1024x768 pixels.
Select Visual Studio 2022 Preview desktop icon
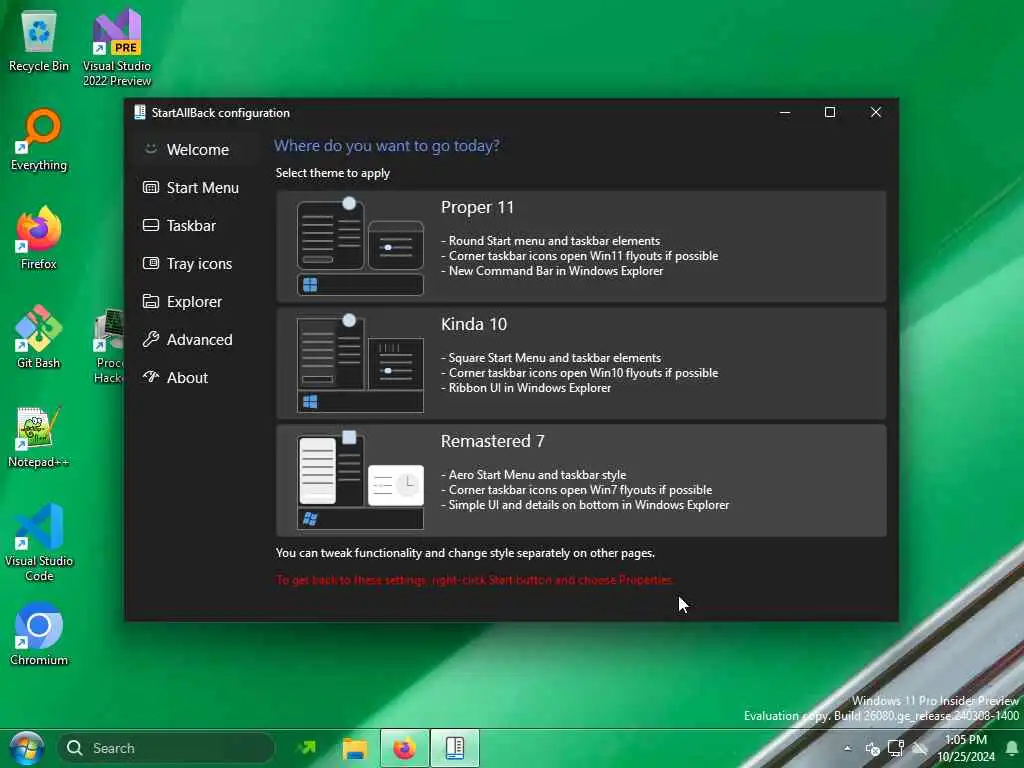click(x=117, y=48)
